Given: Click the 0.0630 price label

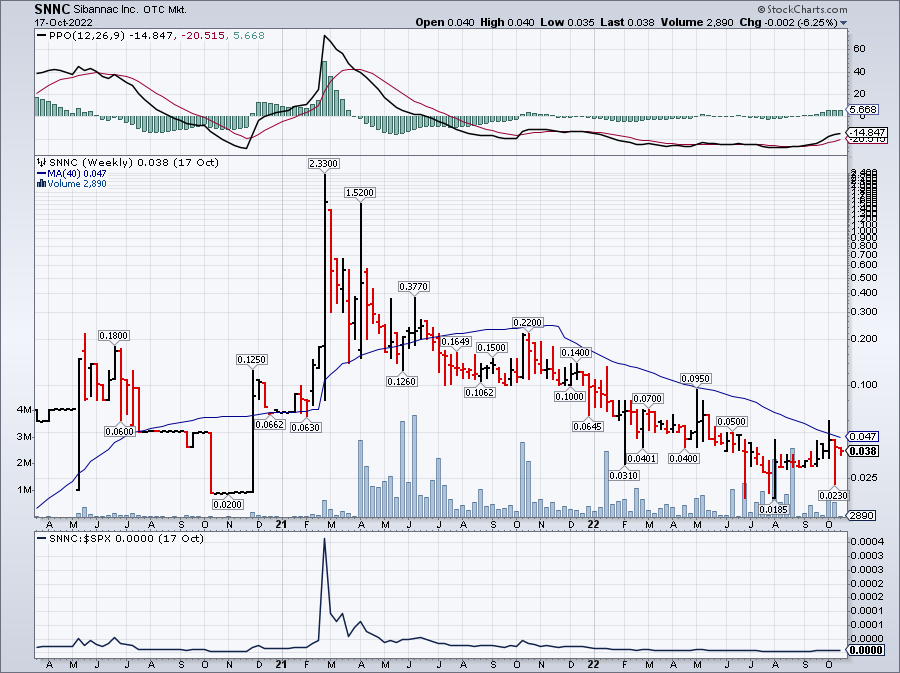Looking at the screenshot, I should (x=305, y=427).
